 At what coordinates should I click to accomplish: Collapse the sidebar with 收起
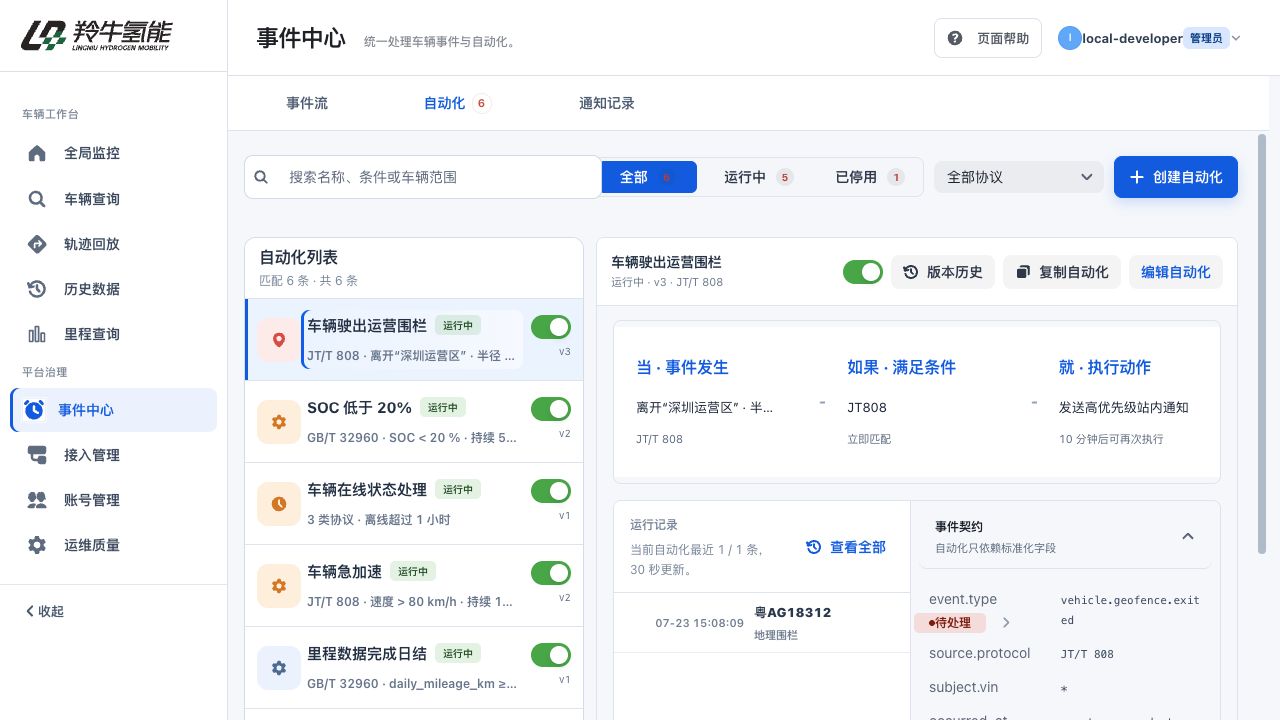(x=45, y=611)
